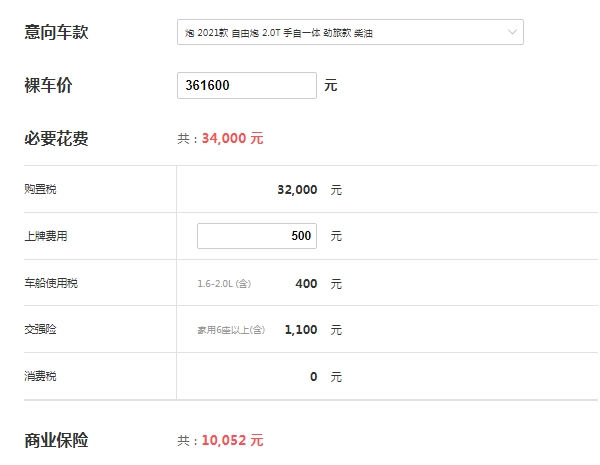Click the 购置税 row label
The height and width of the screenshot is (465, 600).
coord(40,189)
